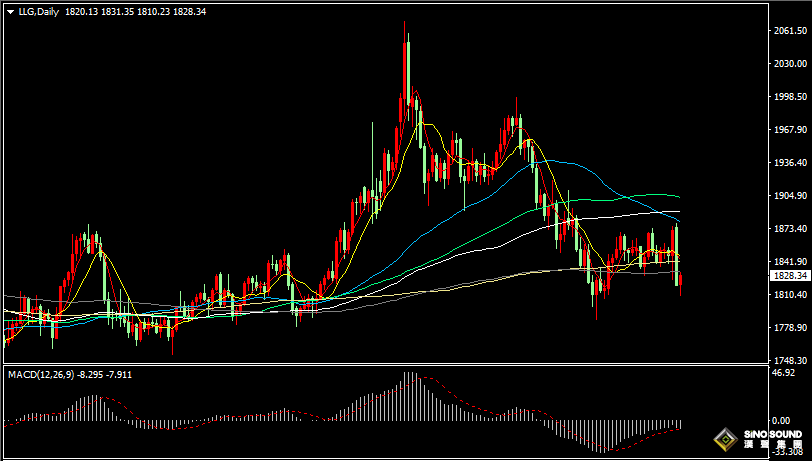This screenshot has width=812, height=461.
Task: Select the LLG,Daily chart title text
Action: pyautogui.click(x=39, y=11)
